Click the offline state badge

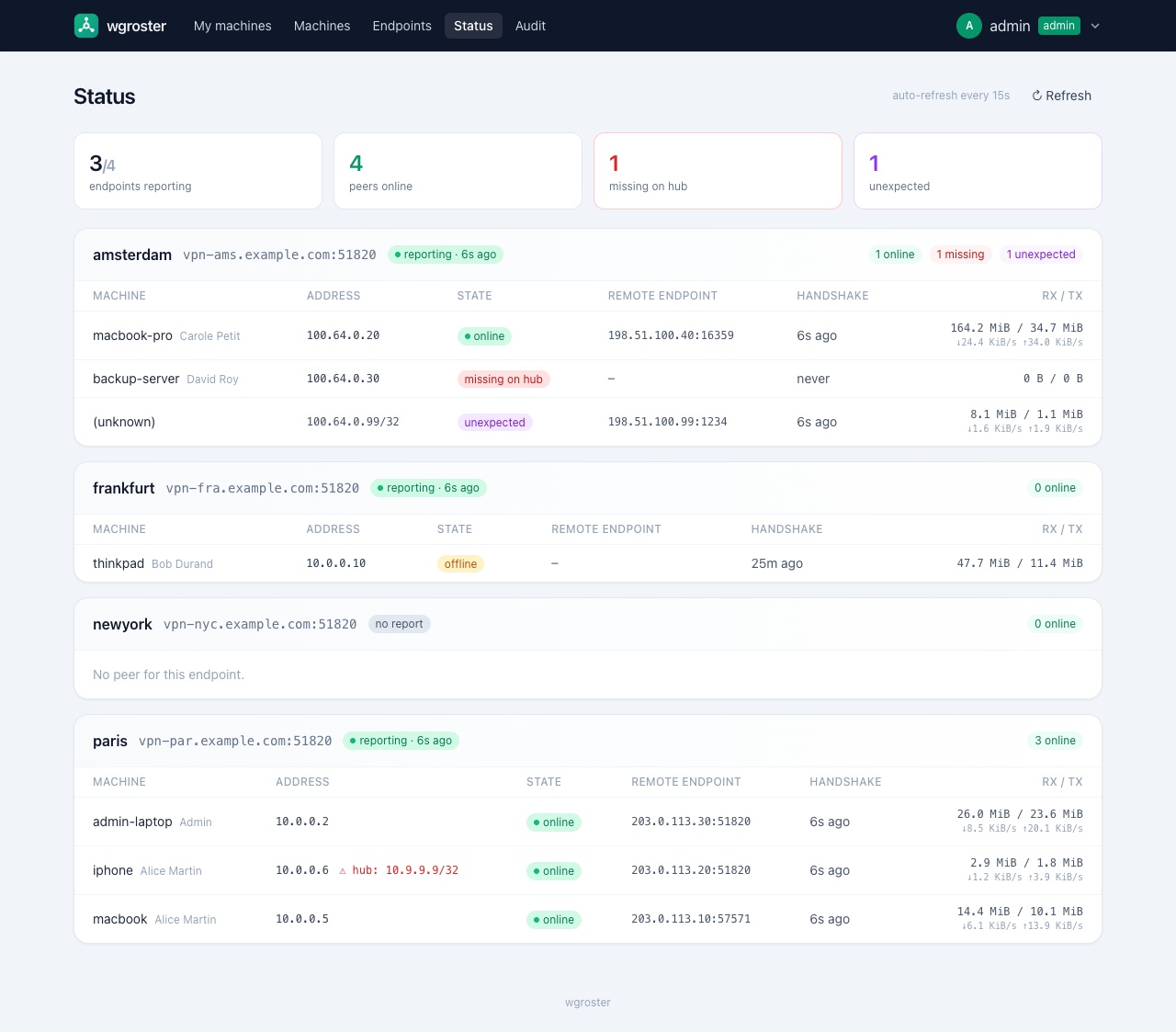[460, 564]
